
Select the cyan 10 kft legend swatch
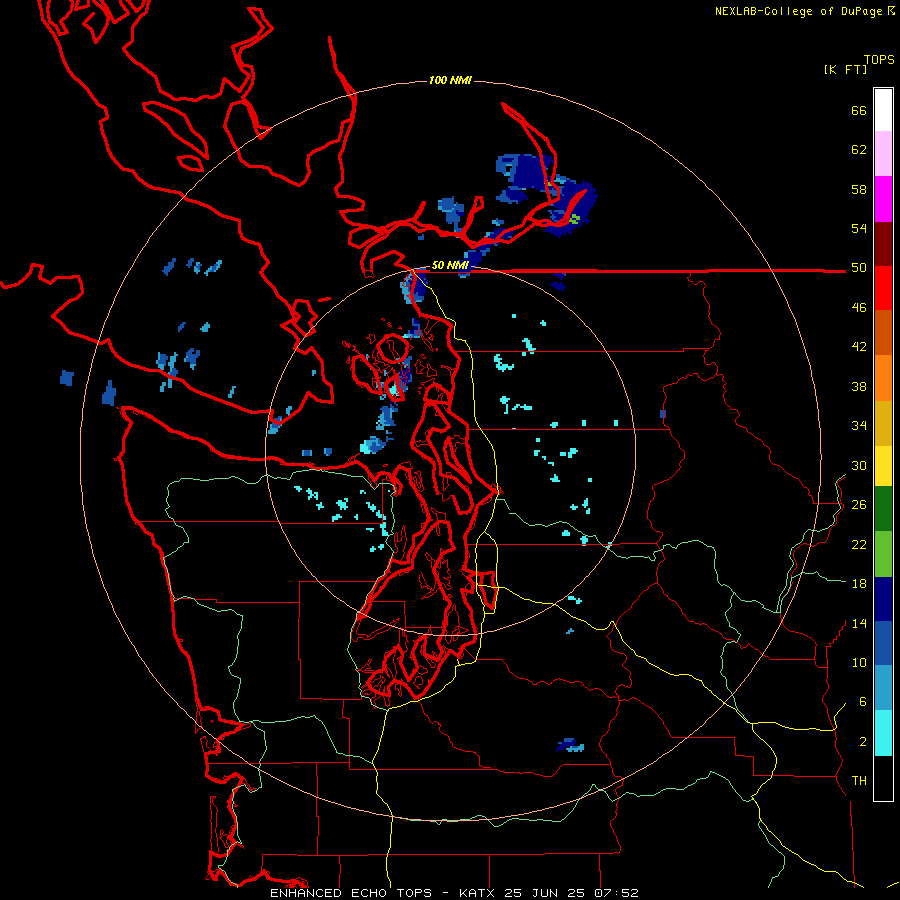point(883,733)
